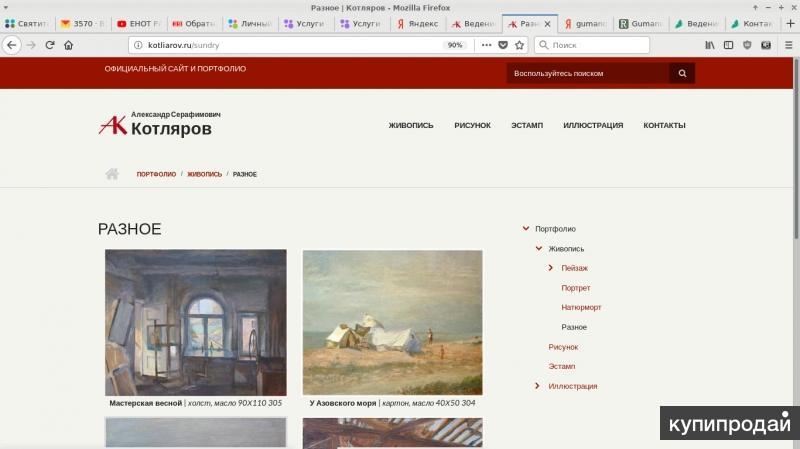
Task: Open Живопись in sidebar tree
Action: [566, 248]
